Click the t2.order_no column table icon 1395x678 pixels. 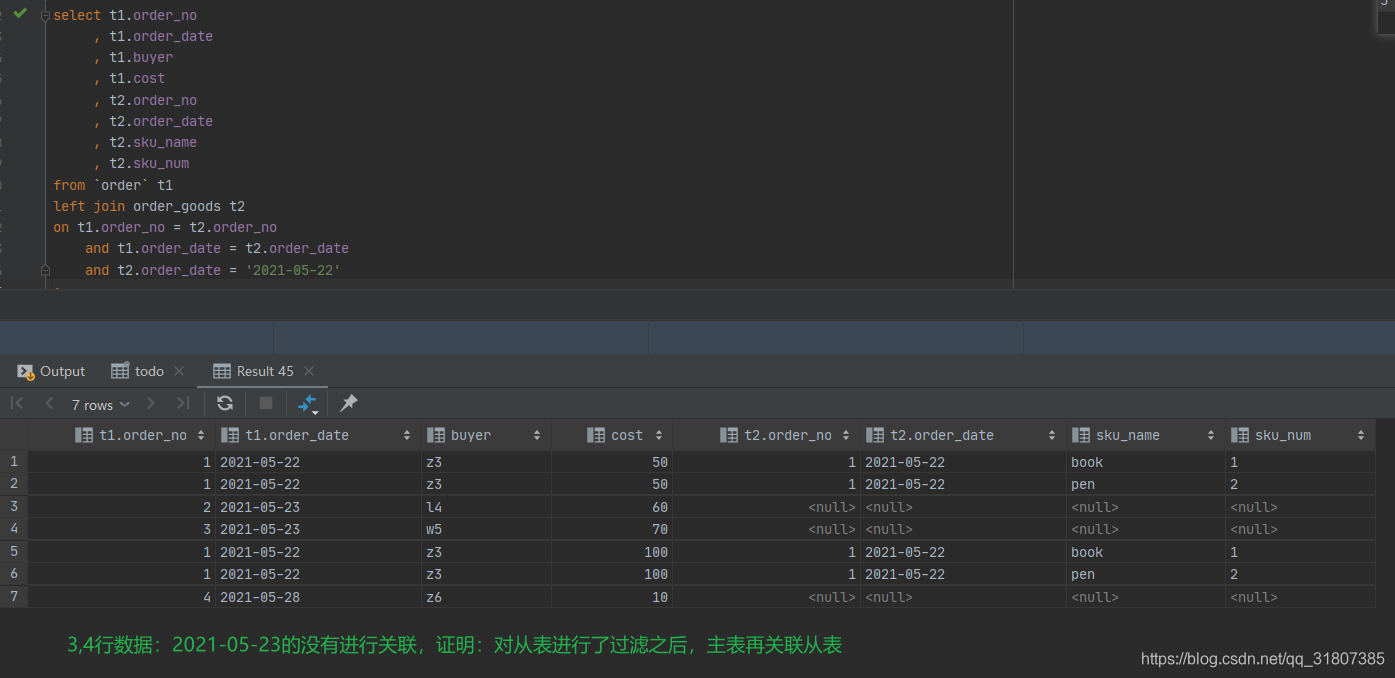point(729,435)
